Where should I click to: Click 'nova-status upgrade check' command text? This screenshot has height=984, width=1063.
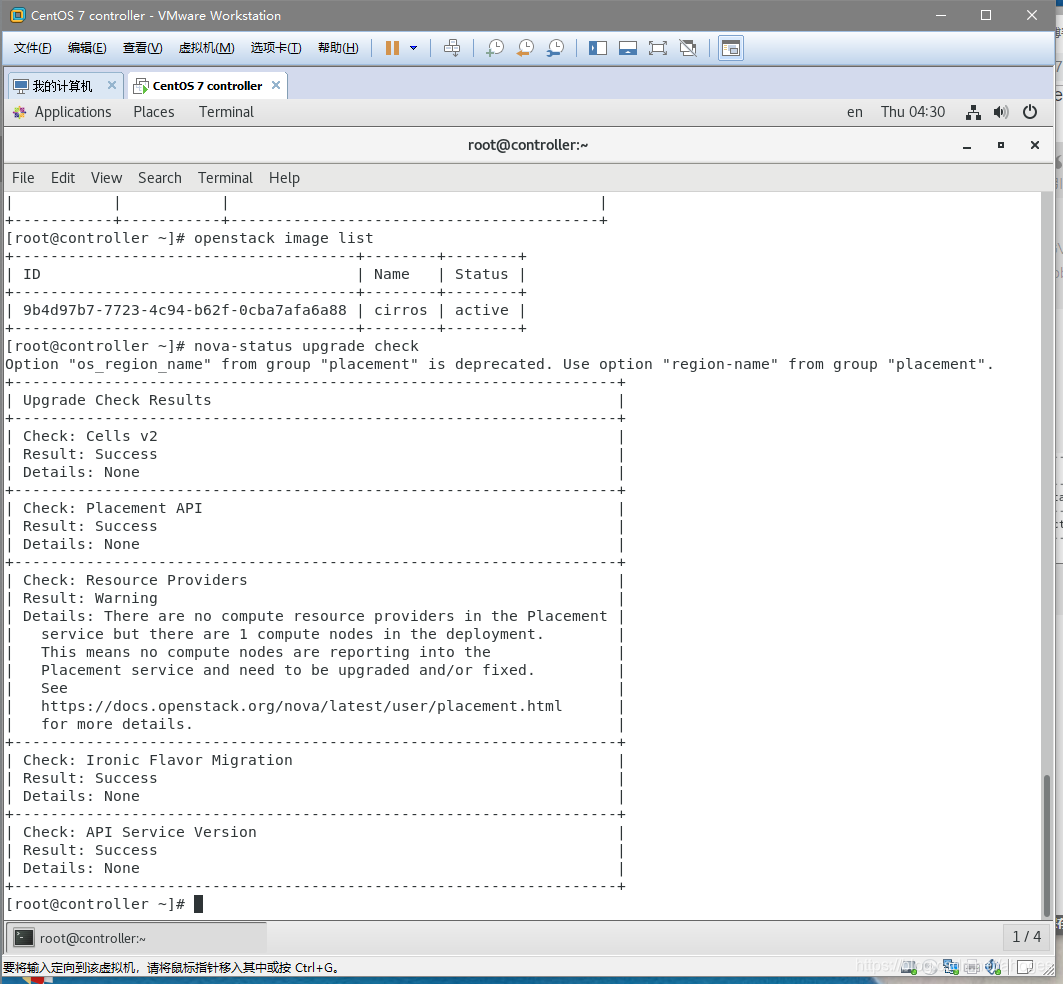(x=306, y=346)
